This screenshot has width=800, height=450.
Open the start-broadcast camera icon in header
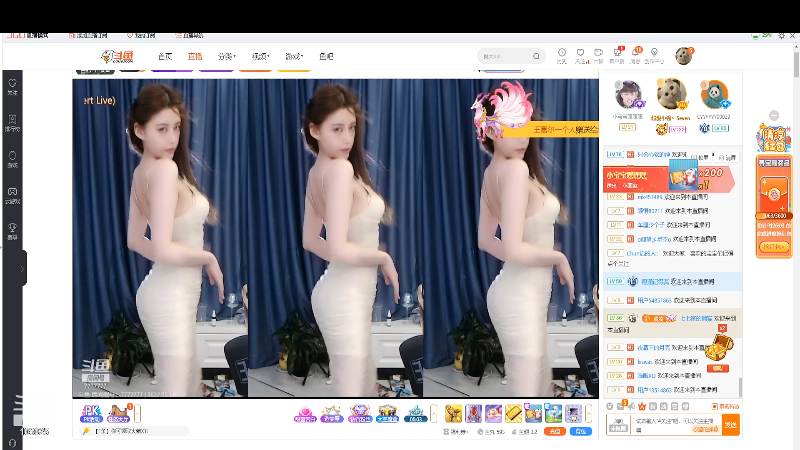pos(598,55)
